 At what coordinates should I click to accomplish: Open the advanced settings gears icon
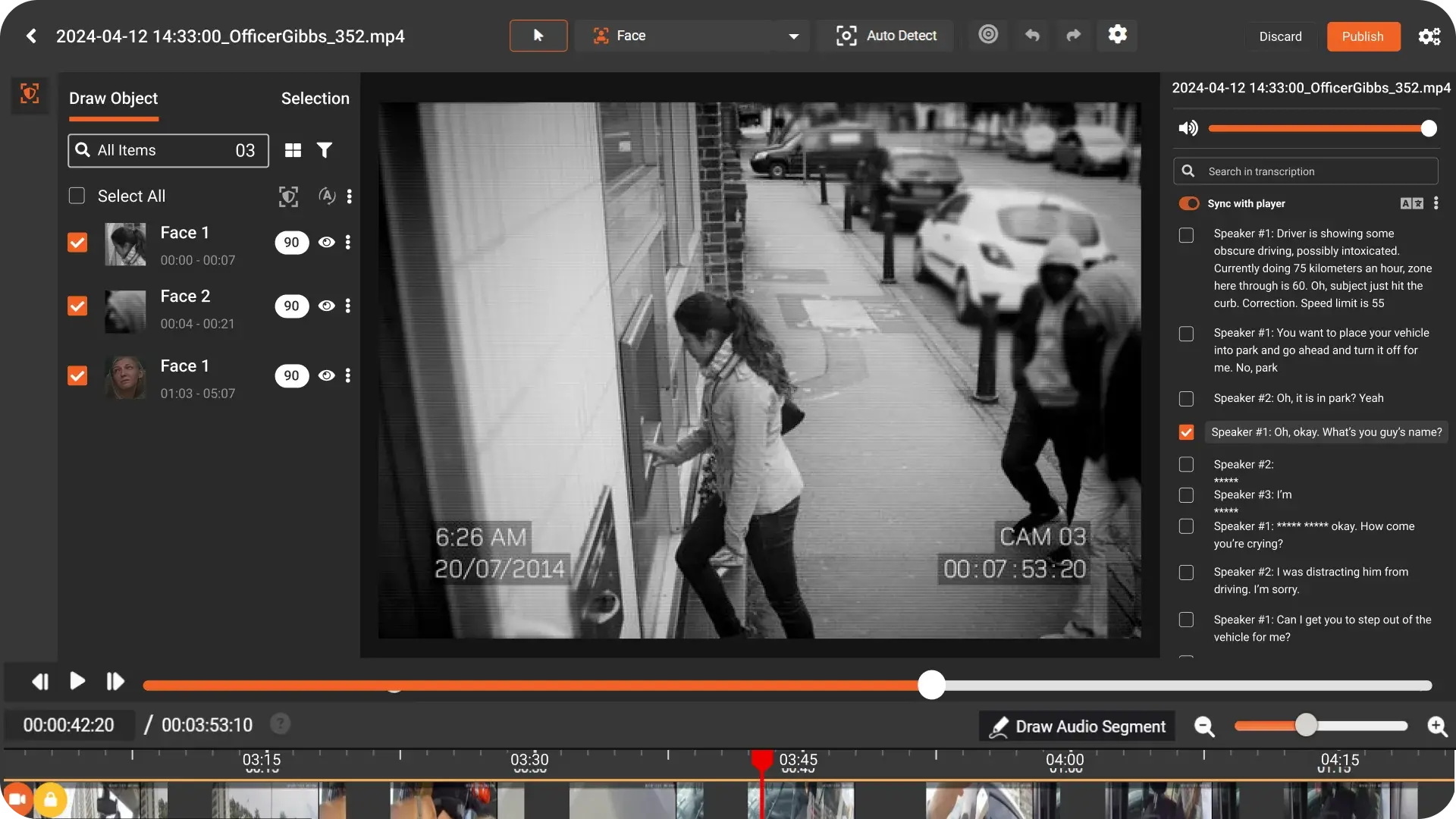point(1429,36)
